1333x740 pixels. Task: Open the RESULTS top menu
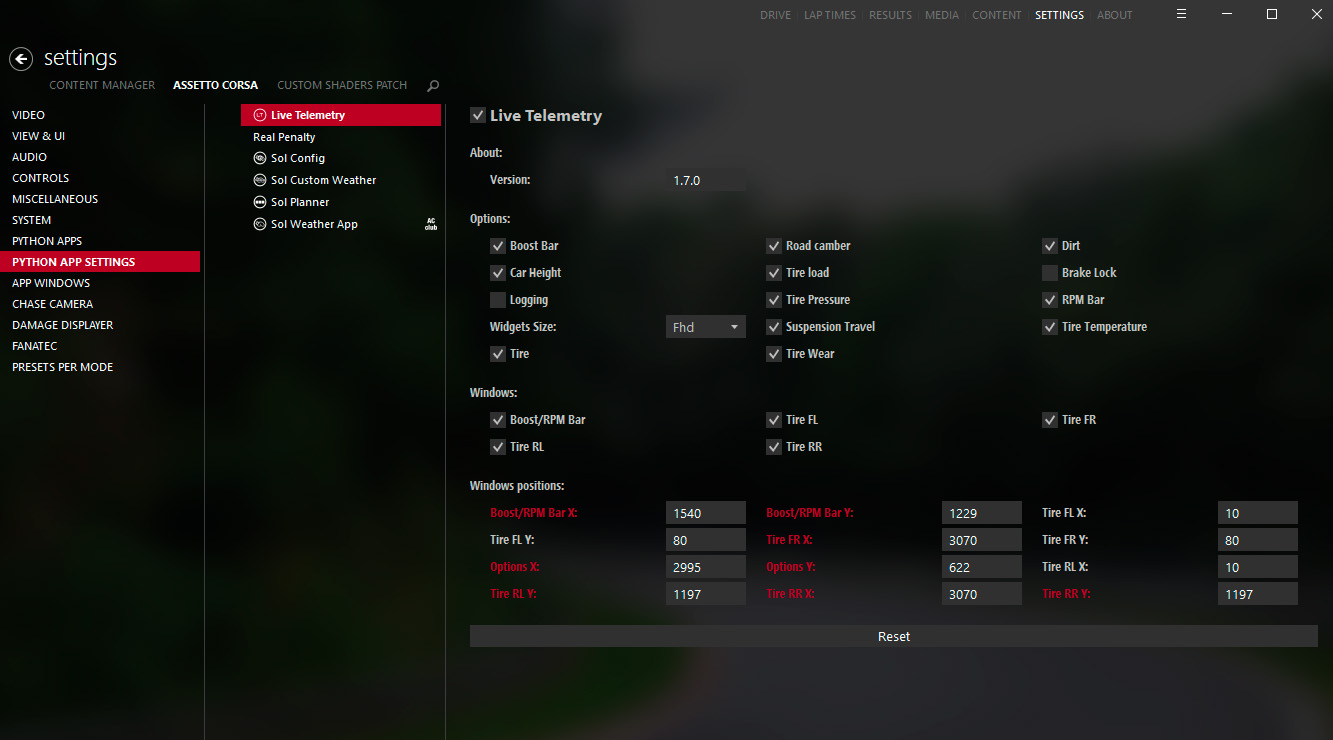click(x=890, y=15)
